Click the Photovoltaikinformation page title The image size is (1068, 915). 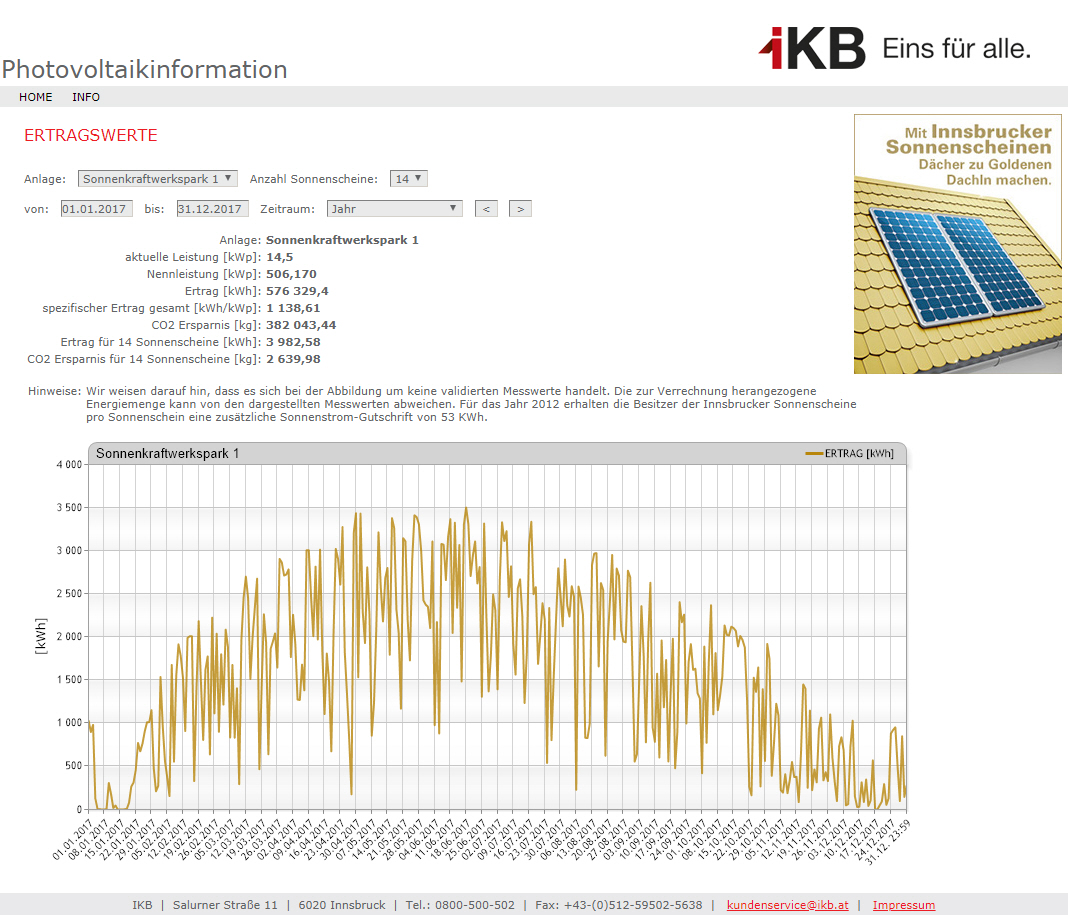tap(144, 69)
